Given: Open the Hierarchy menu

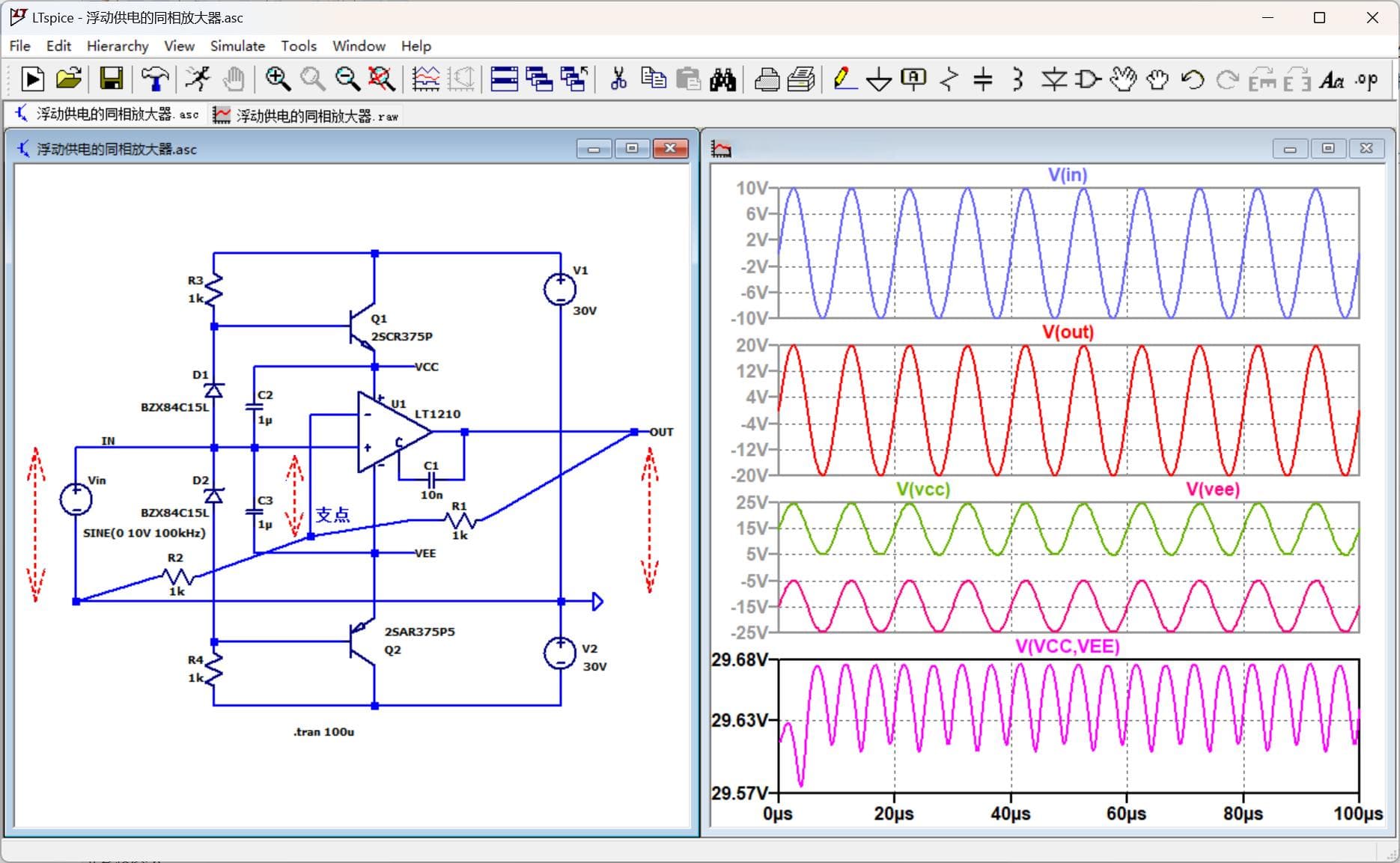Looking at the screenshot, I should [x=118, y=46].
